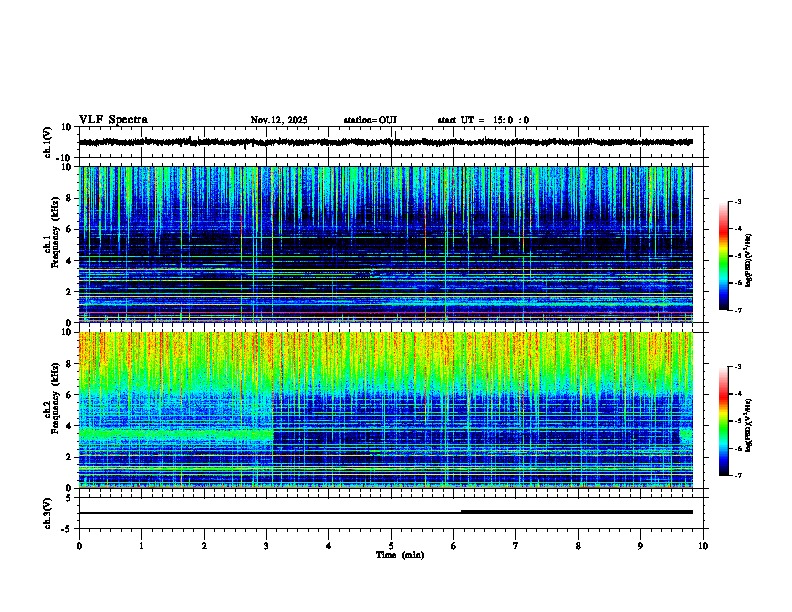Click inside the ch.2 spectrogram panel
The image size is (792, 612).
386,410
